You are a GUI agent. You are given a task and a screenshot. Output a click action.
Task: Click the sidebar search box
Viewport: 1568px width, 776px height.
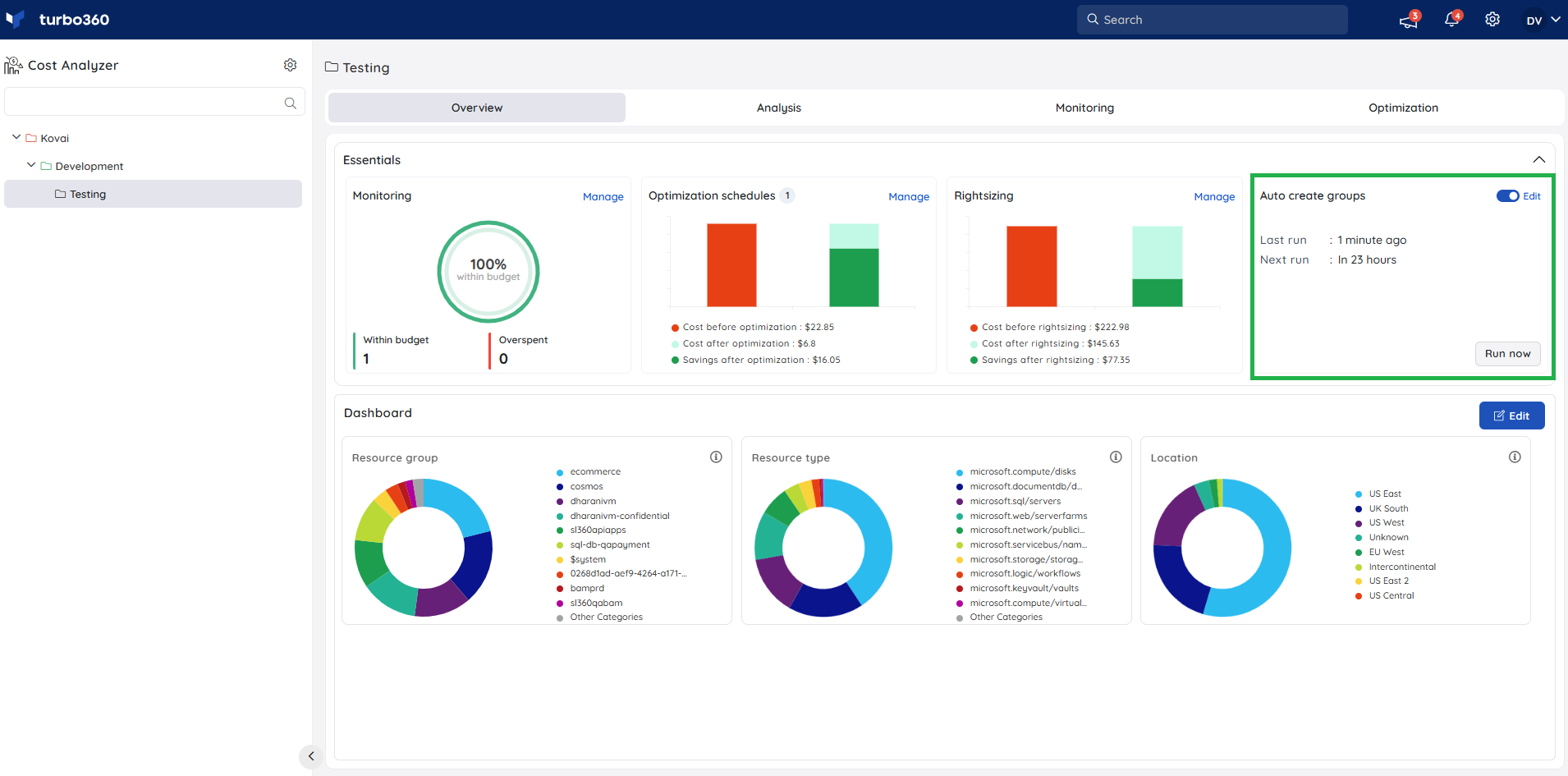click(154, 103)
